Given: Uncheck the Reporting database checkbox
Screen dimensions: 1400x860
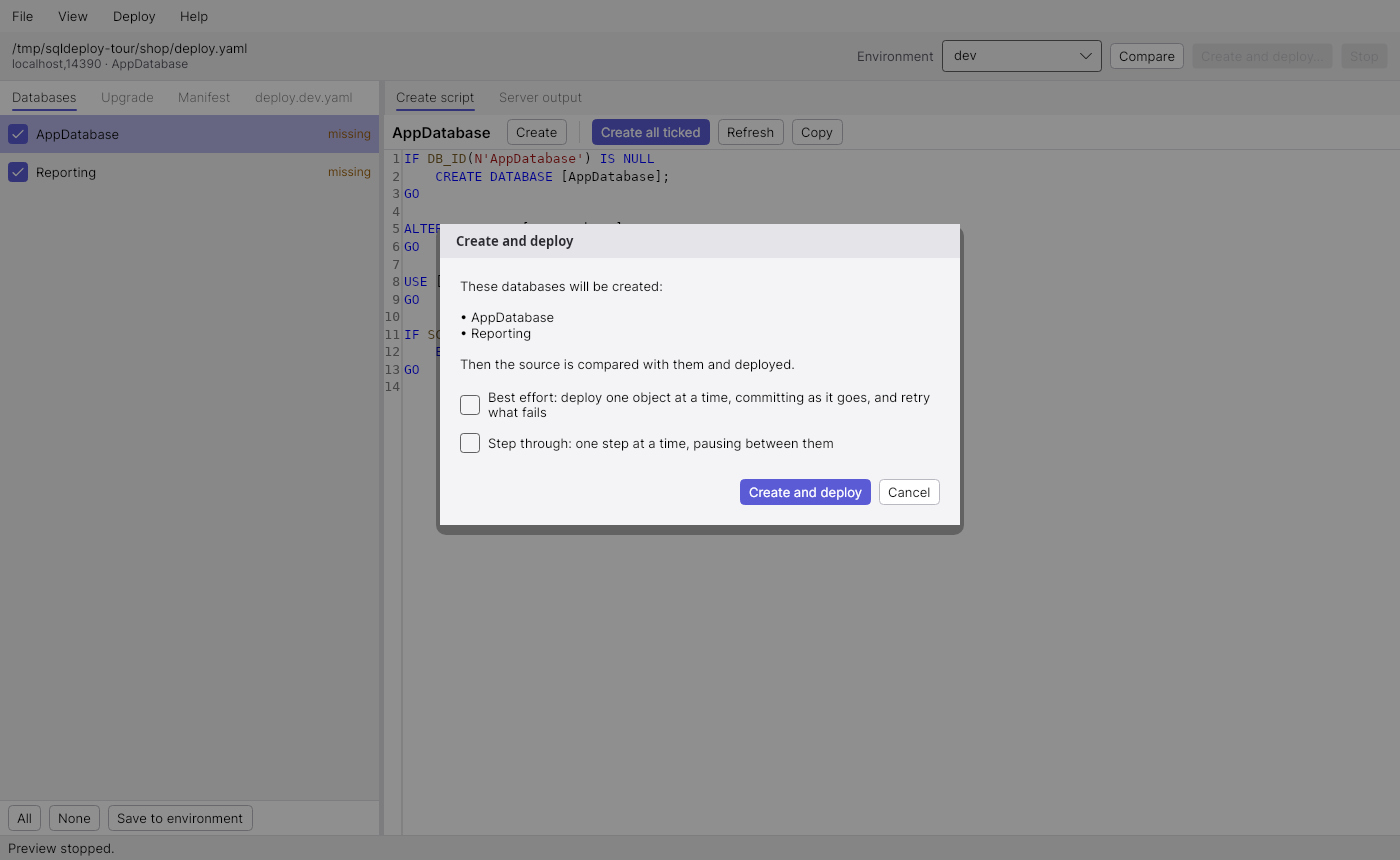Looking at the screenshot, I should [x=18, y=172].
